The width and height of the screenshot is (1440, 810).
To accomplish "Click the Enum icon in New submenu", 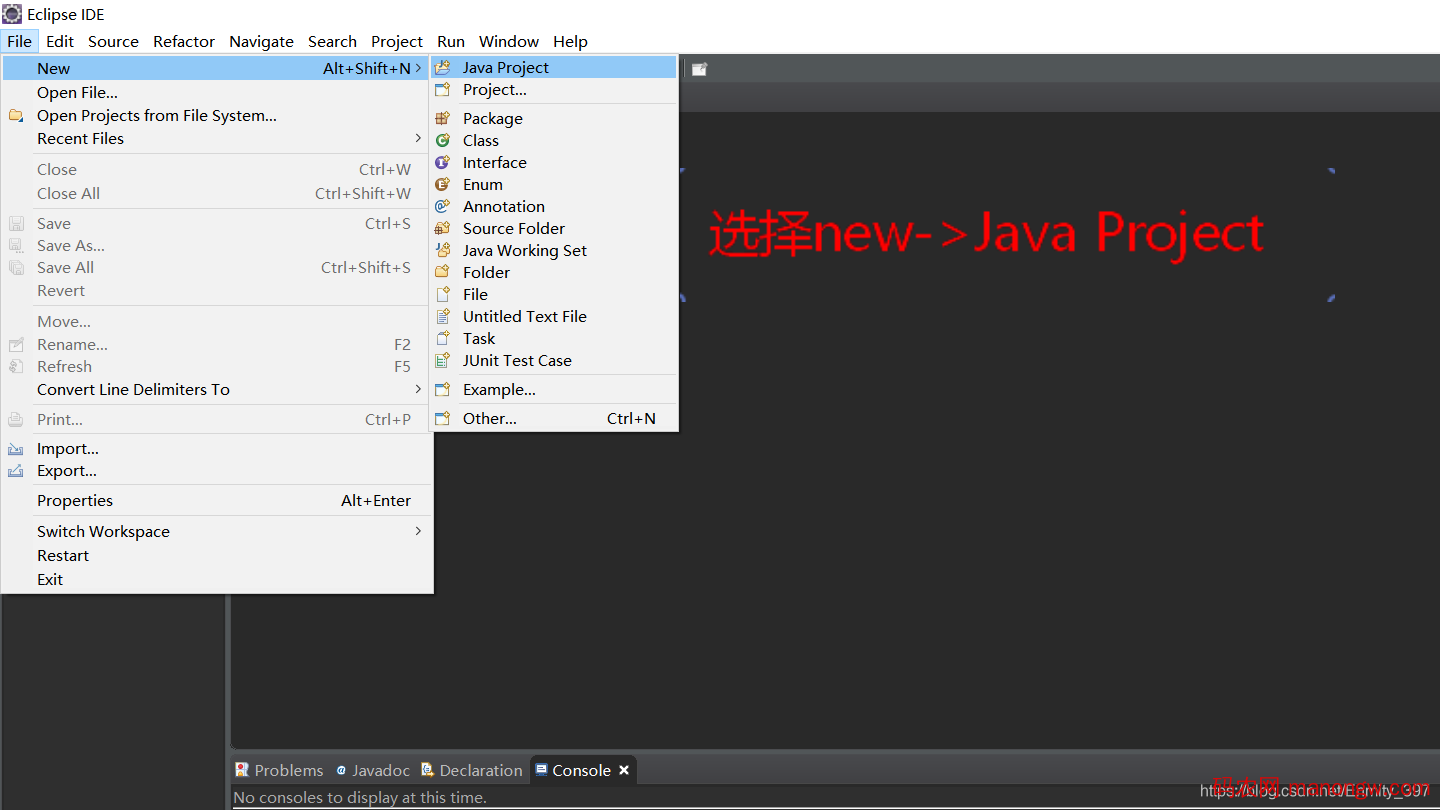I will [x=442, y=184].
